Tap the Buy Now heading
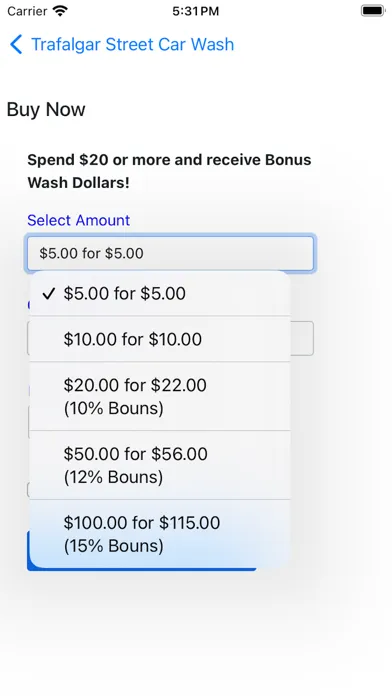 tap(46, 109)
